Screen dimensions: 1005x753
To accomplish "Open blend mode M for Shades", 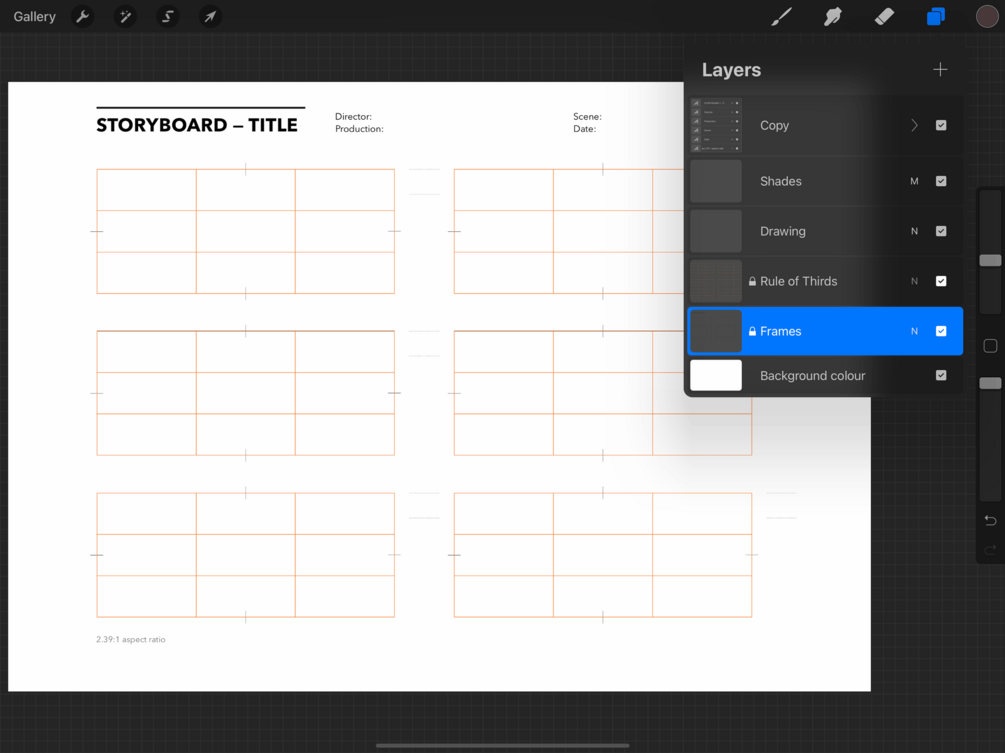I will [915, 181].
